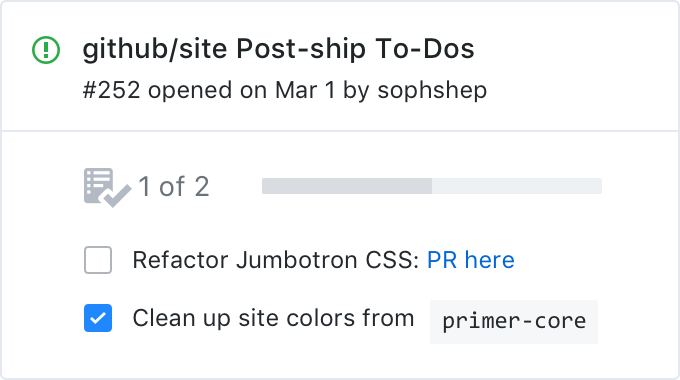The image size is (680, 380).
Task: Click the task list checklist icon
Action: 107,187
